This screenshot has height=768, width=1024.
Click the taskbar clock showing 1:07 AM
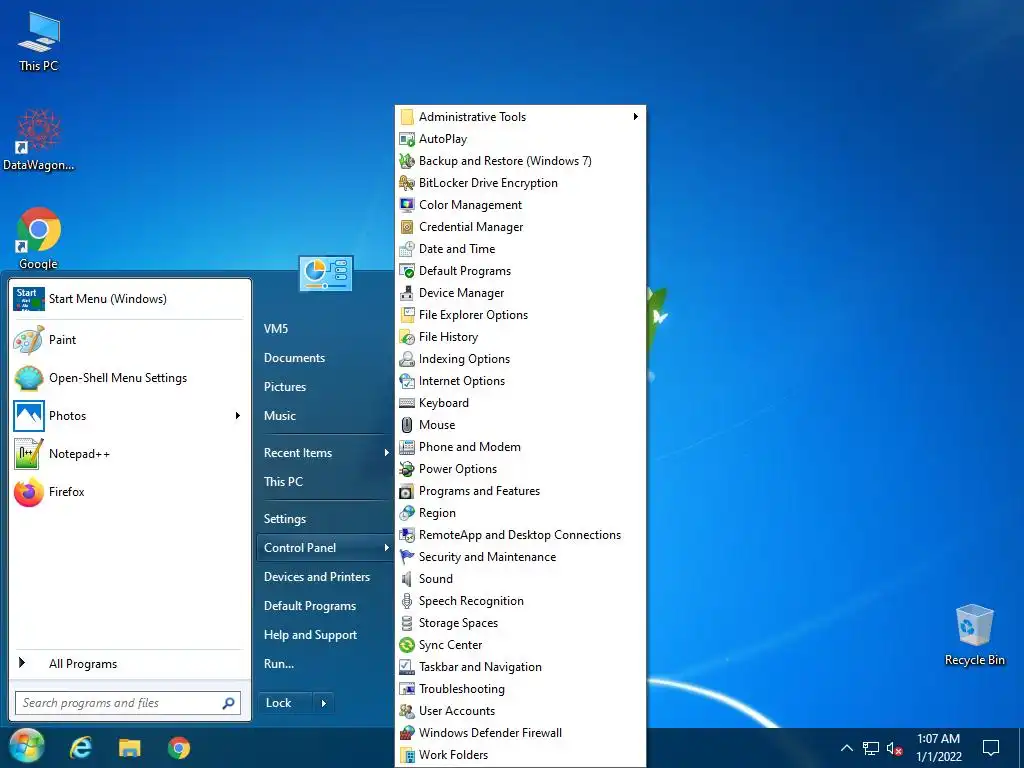pos(938,748)
